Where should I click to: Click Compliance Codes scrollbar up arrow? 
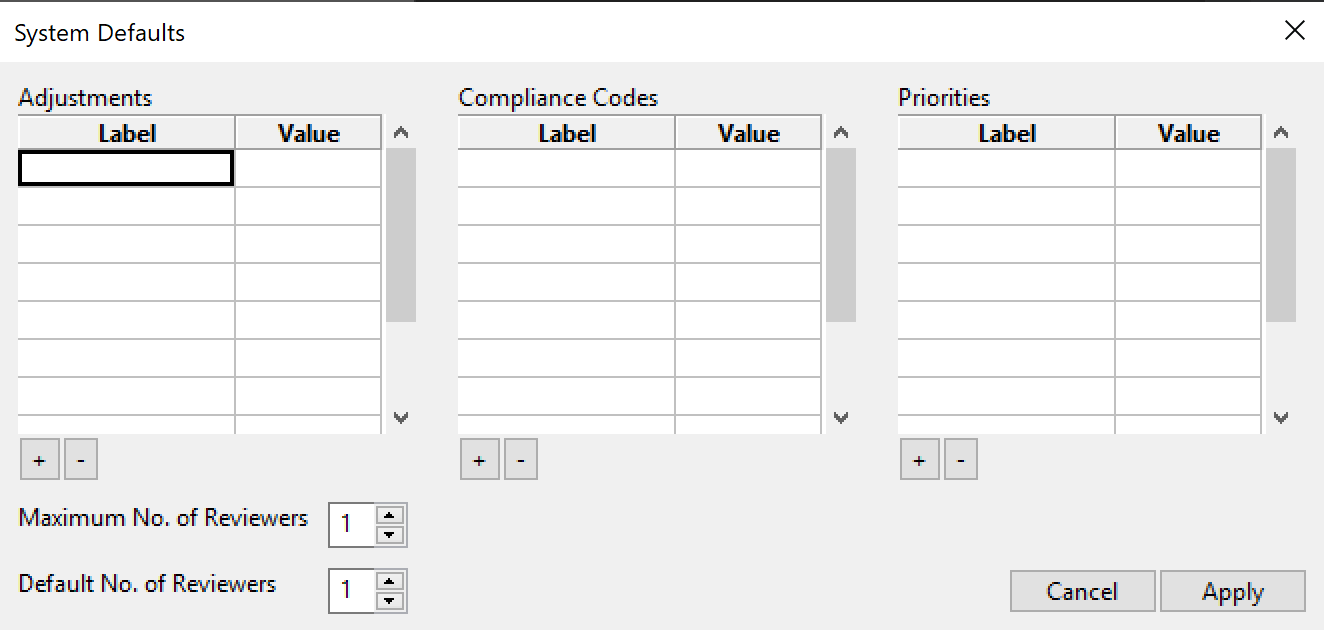point(841,132)
